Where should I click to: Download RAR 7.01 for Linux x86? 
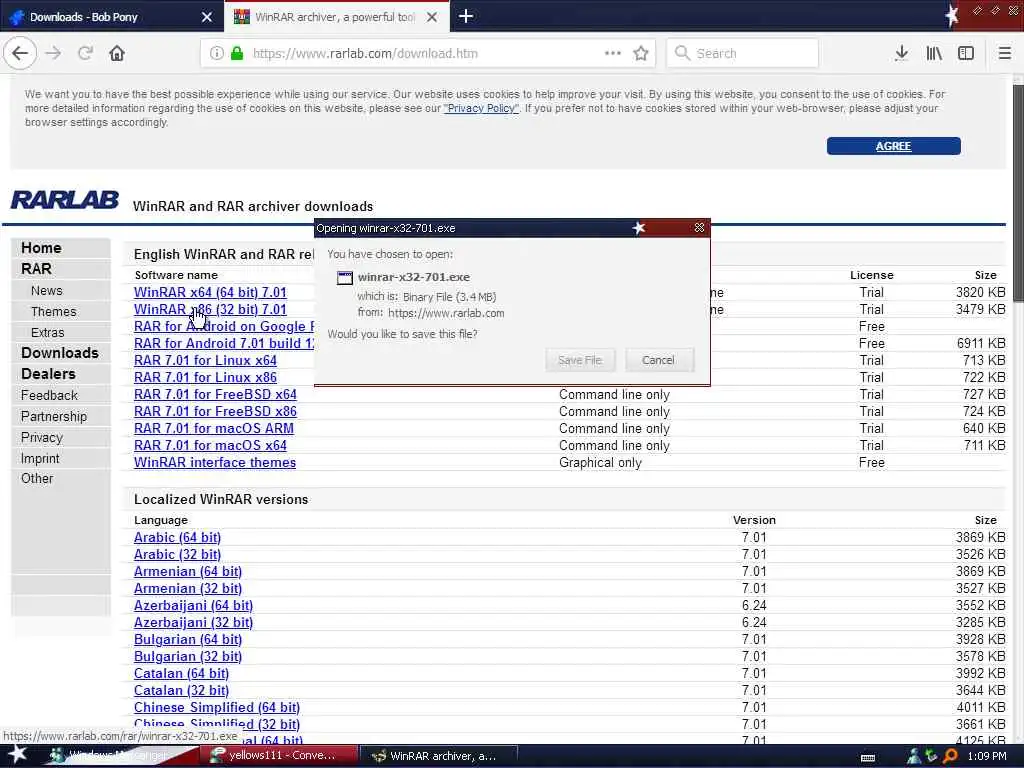click(x=205, y=377)
